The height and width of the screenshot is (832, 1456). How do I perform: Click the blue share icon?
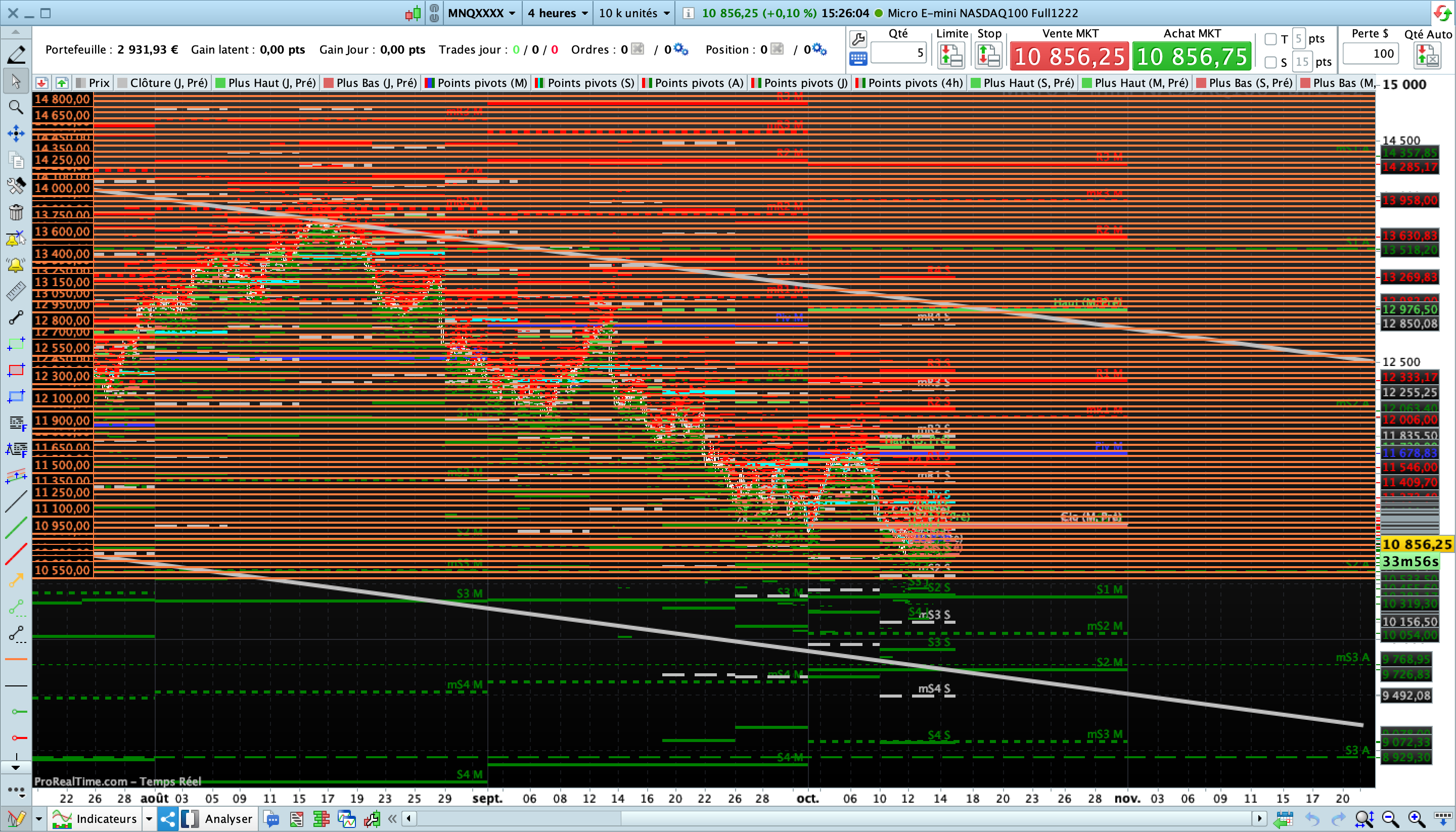click(167, 819)
